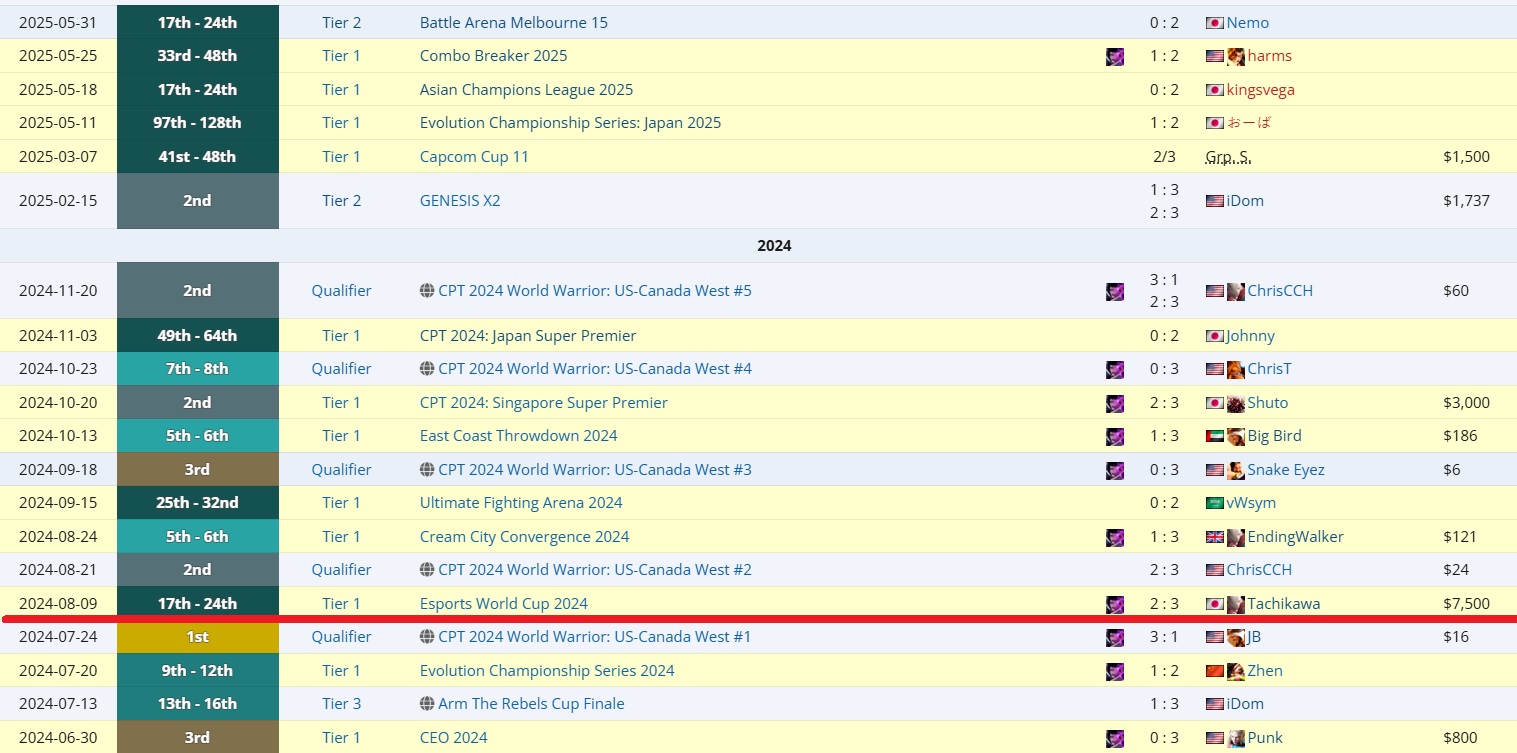1517x753 pixels.
Task: Click Tier 2 link in GENESIS X2 row
Action: pyautogui.click(x=341, y=201)
